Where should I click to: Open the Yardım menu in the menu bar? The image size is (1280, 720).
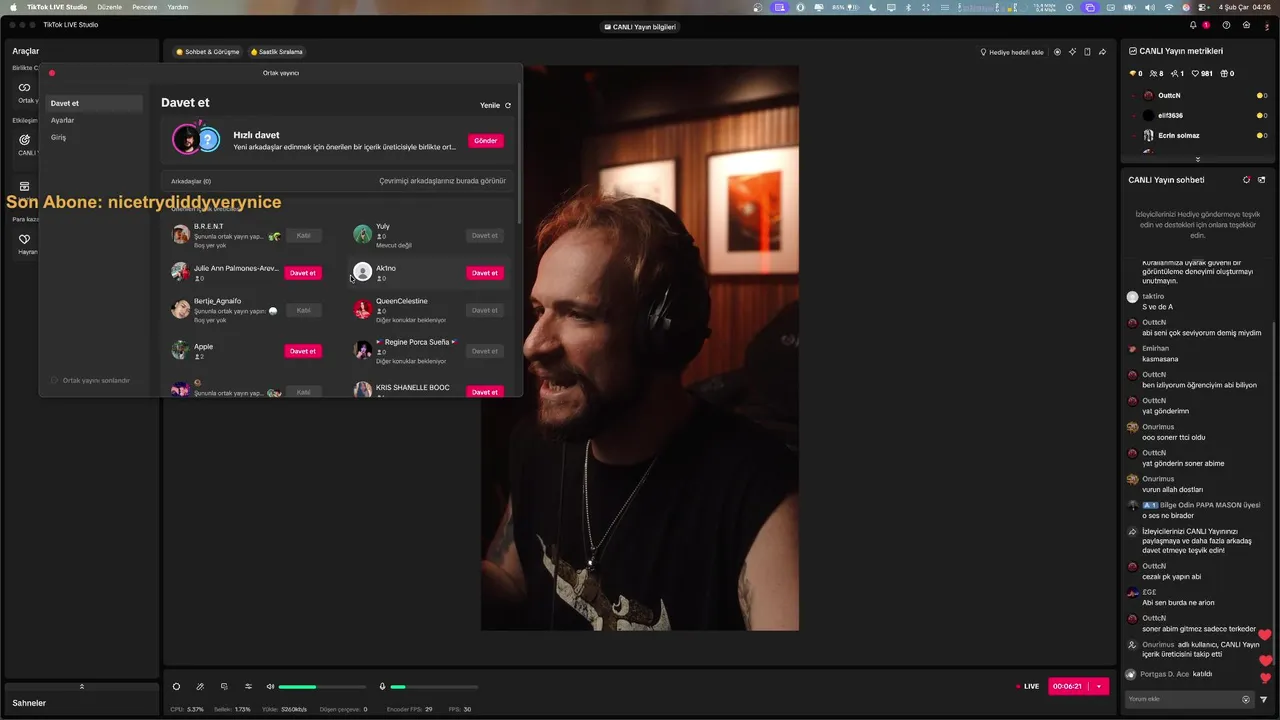click(x=178, y=7)
